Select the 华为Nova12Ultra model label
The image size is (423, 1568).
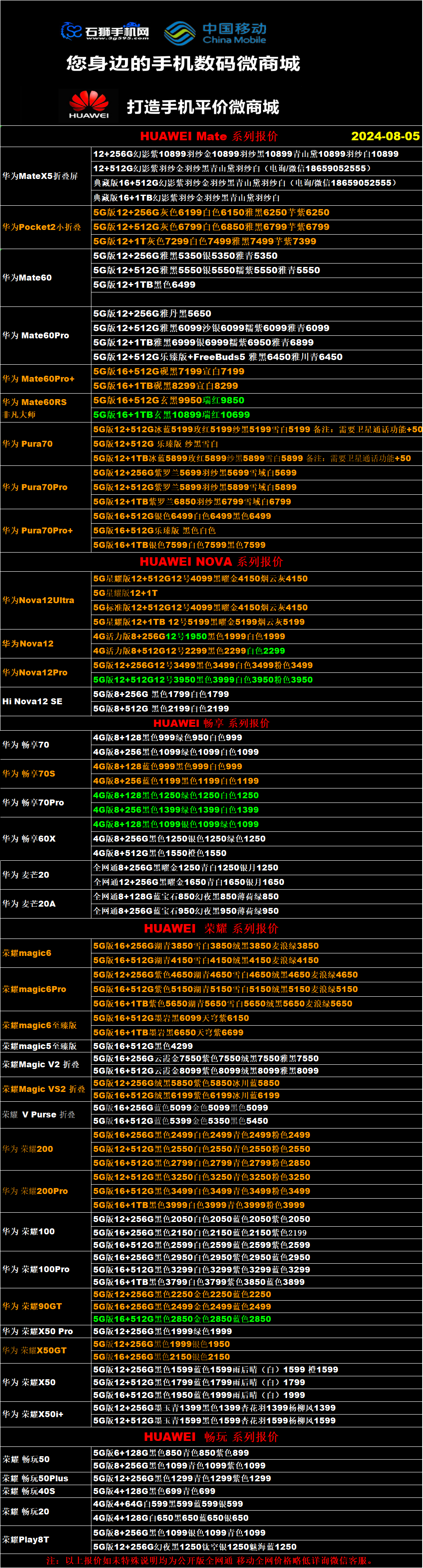tap(38, 600)
